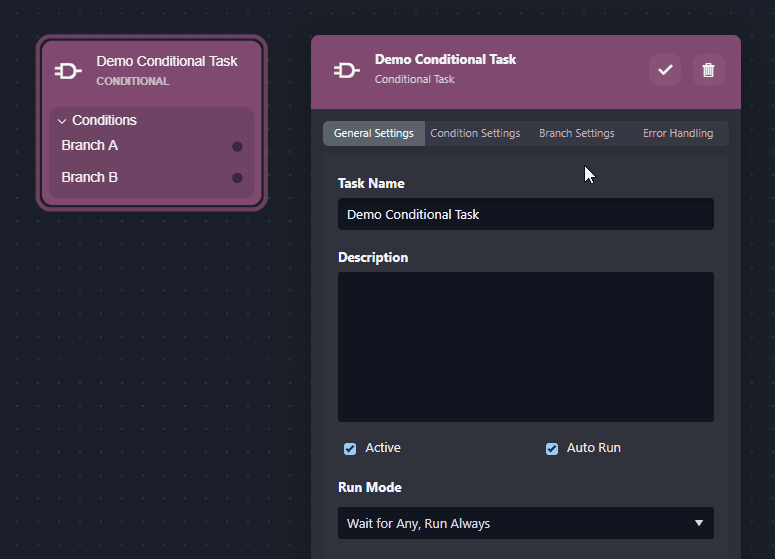Open the Branch Settings tab
The width and height of the screenshot is (775, 559).
[576, 133]
